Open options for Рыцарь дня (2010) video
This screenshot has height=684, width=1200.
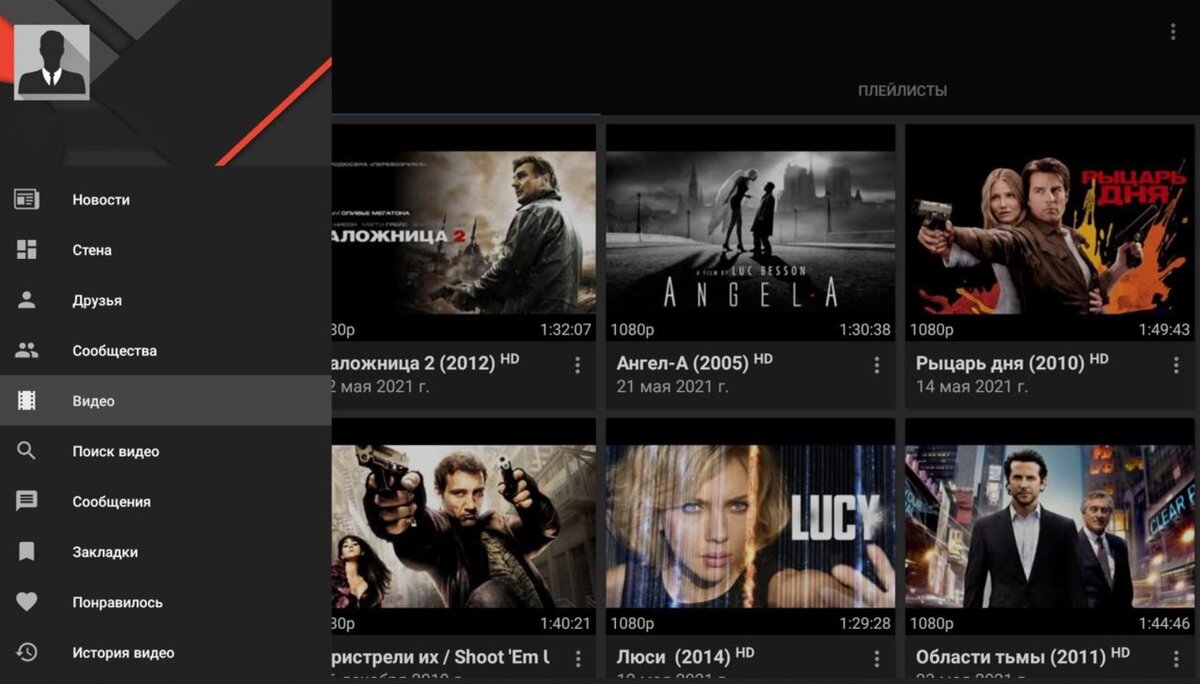pyautogui.click(x=1176, y=366)
